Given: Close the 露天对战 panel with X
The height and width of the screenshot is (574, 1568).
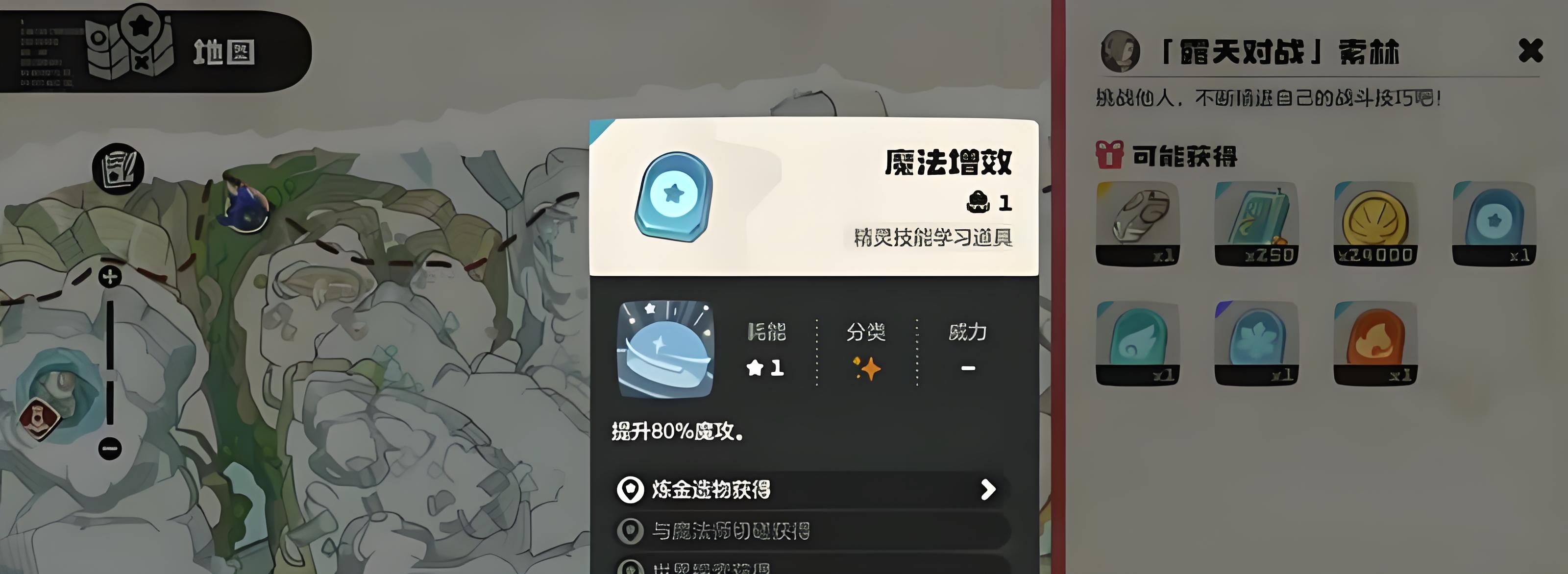Looking at the screenshot, I should click(x=1530, y=50).
